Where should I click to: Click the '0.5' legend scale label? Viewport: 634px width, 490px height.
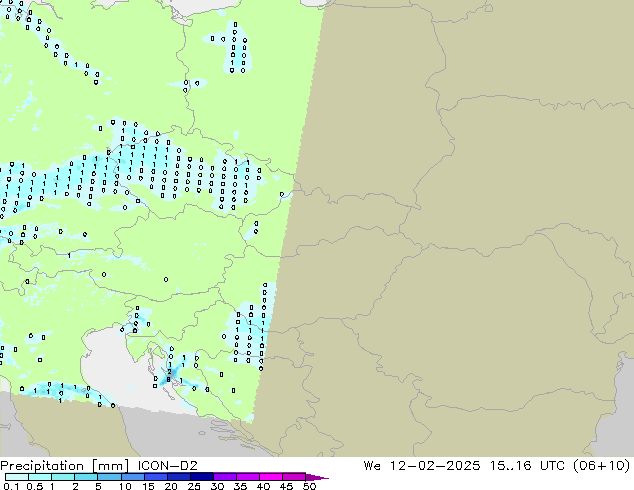click(x=35, y=486)
